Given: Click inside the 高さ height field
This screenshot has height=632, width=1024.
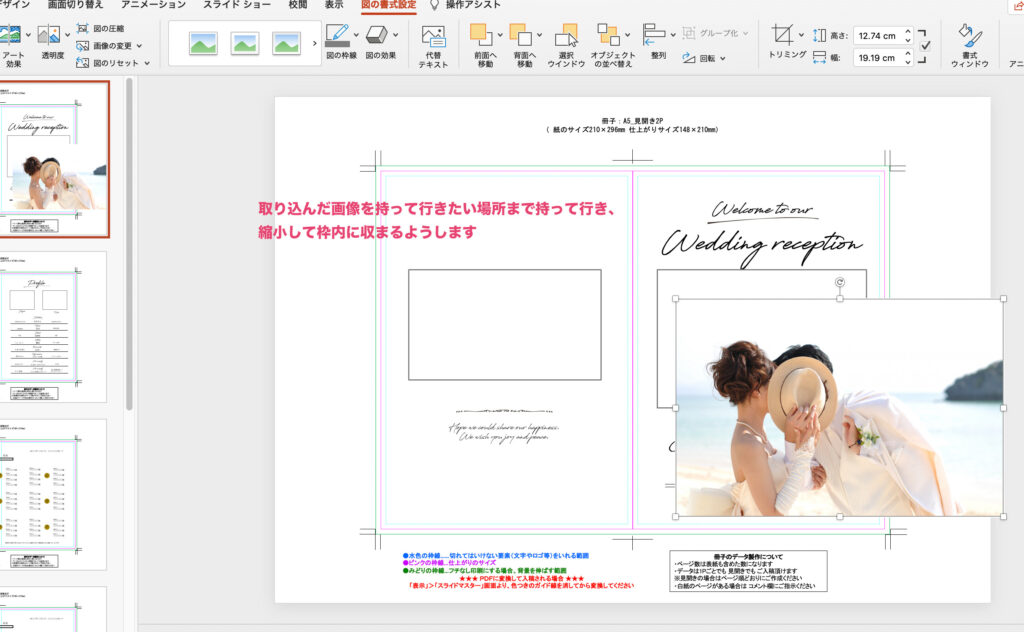Looking at the screenshot, I should point(877,35).
